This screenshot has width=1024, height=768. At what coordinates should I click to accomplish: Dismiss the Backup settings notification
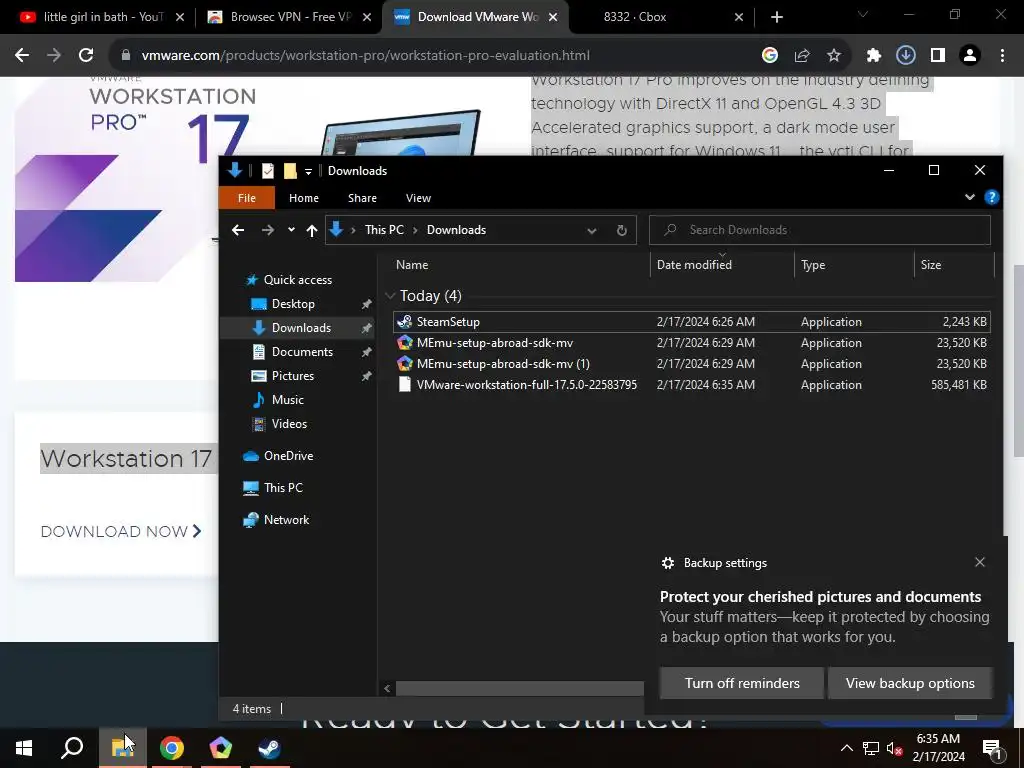pos(980,562)
